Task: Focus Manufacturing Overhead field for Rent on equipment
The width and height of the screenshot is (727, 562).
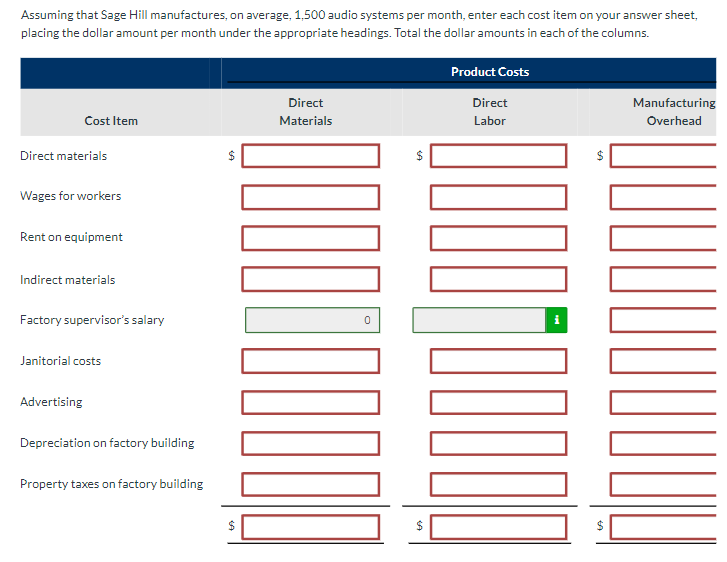Action: (x=663, y=238)
